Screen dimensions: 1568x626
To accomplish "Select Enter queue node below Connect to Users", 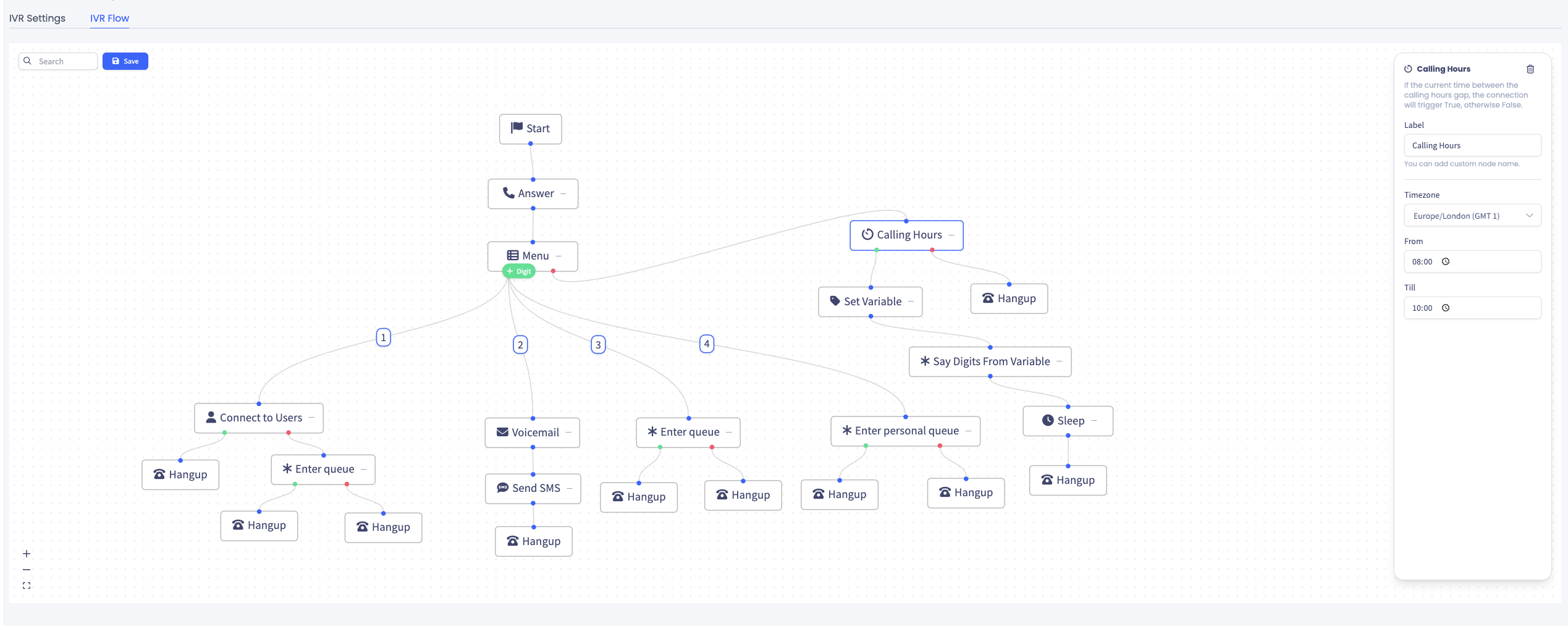I will coord(323,469).
